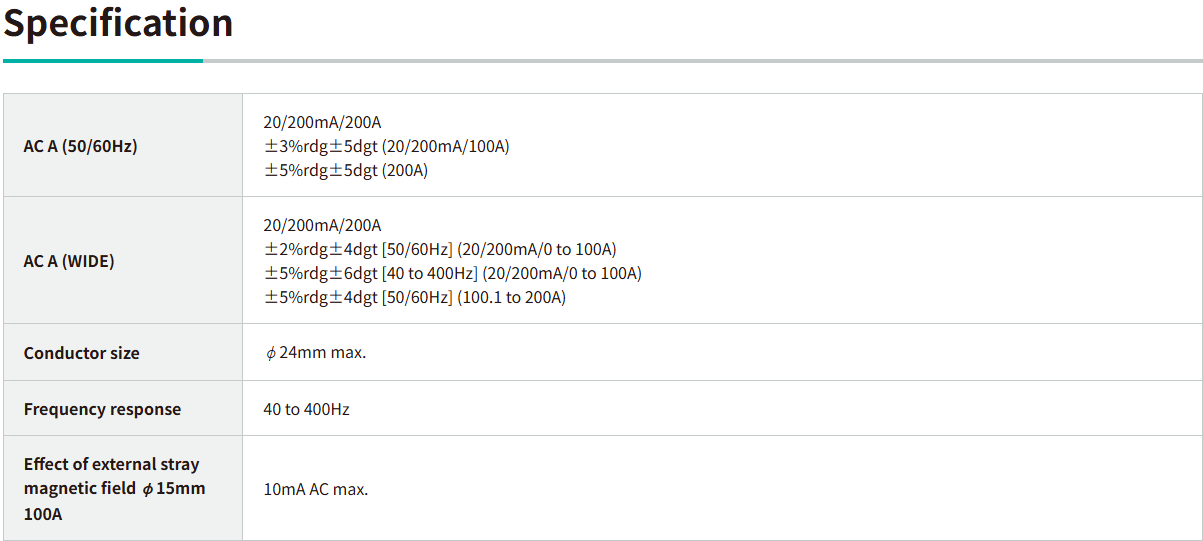Click the 100A text in stray field label
Image resolution: width=1203 pixels, height=541 pixels.
click(42, 513)
